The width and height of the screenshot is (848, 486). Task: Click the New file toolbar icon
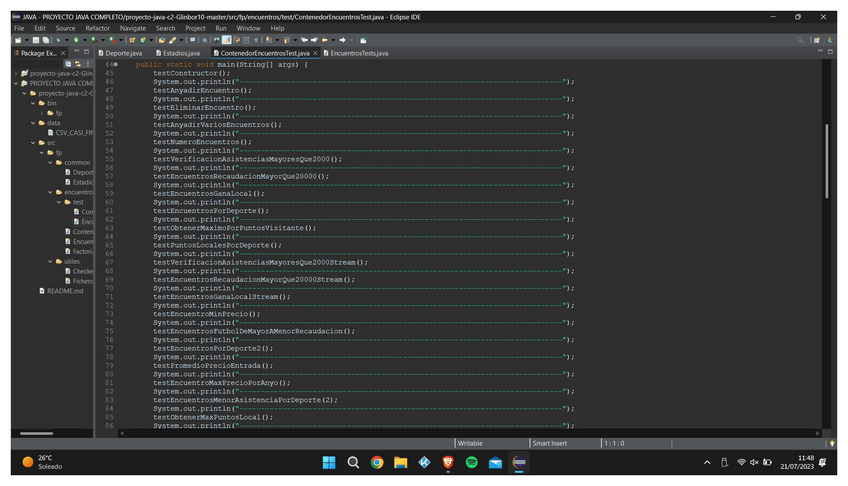click(17, 40)
